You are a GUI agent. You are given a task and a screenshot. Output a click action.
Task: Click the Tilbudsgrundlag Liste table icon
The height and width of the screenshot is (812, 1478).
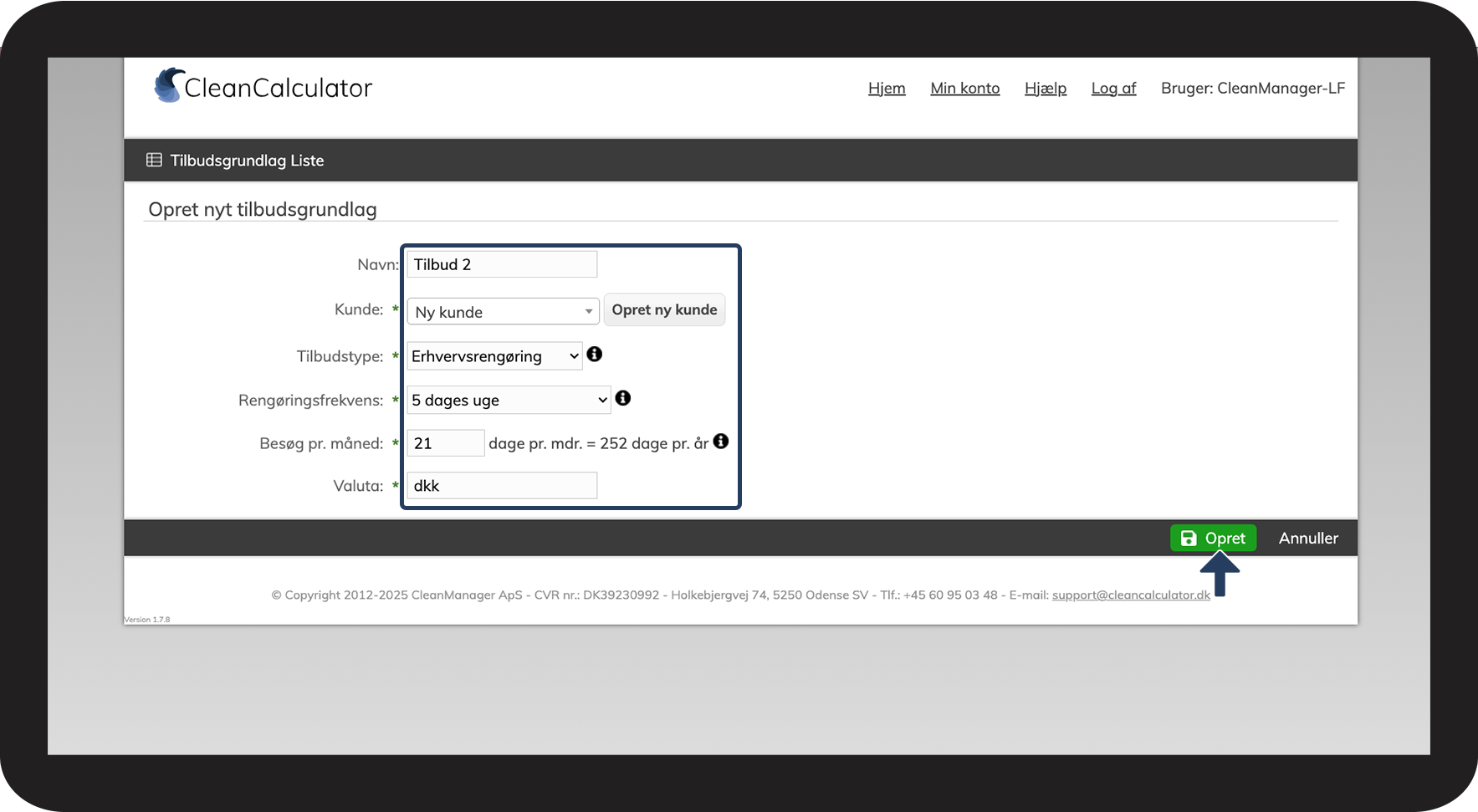coord(154,160)
